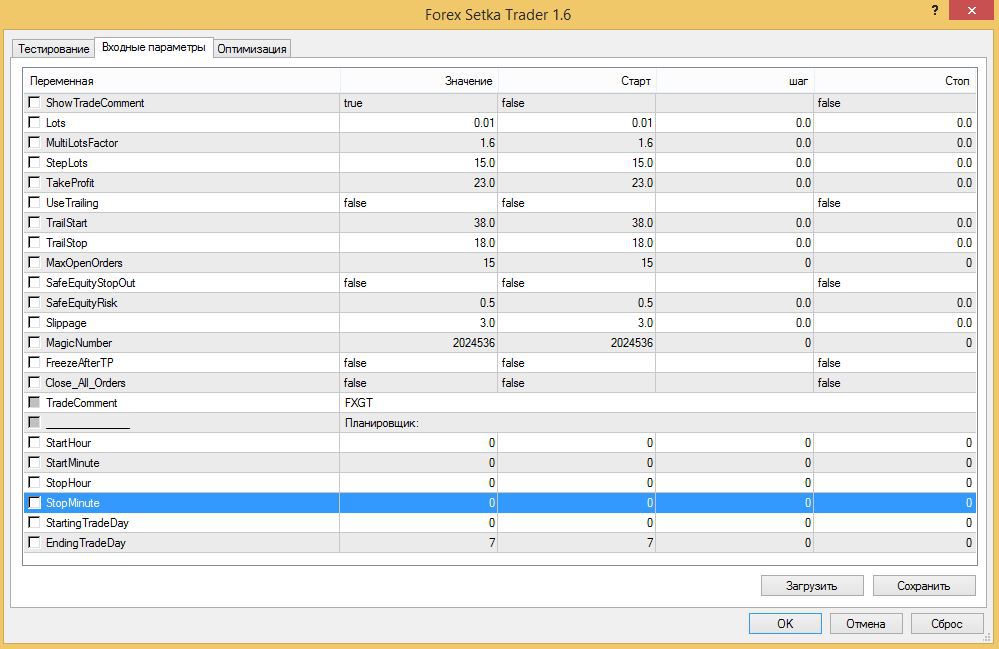Open the Оптимизация tab

[252, 48]
